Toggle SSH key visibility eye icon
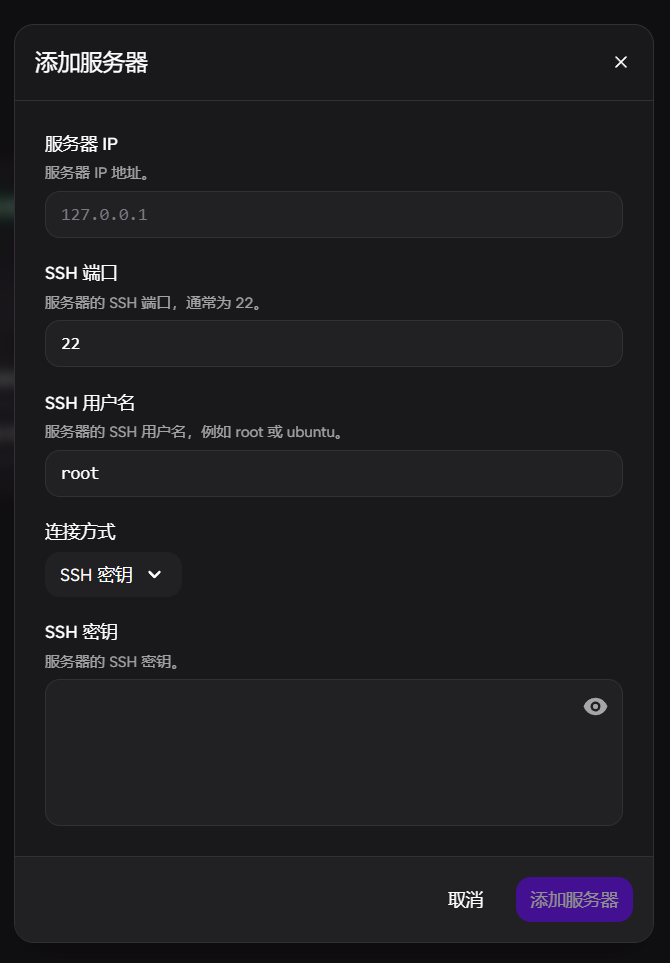Image resolution: width=670 pixels, height=963 pixels. (595, 707)
